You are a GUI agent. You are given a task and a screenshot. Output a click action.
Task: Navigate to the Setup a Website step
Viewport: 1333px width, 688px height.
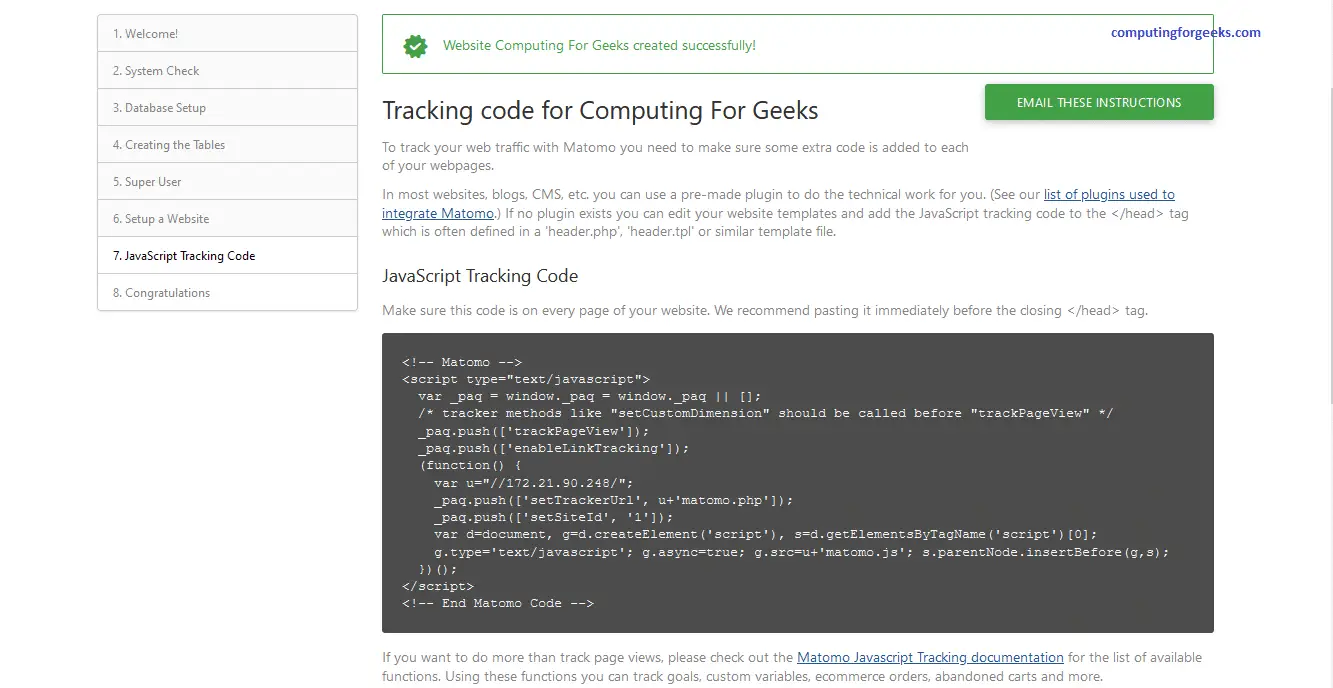pos(162,218)
